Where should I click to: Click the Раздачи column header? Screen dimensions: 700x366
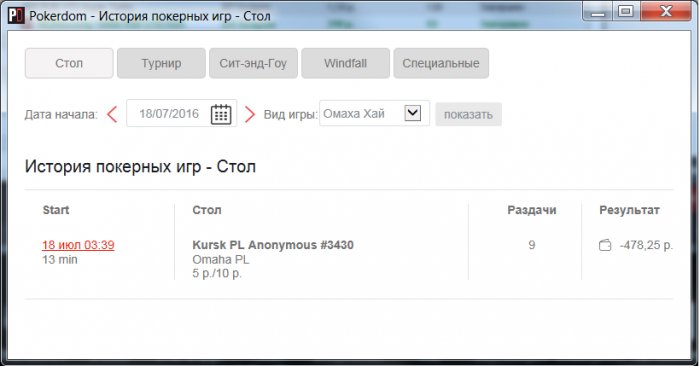(x=532, y=210)
